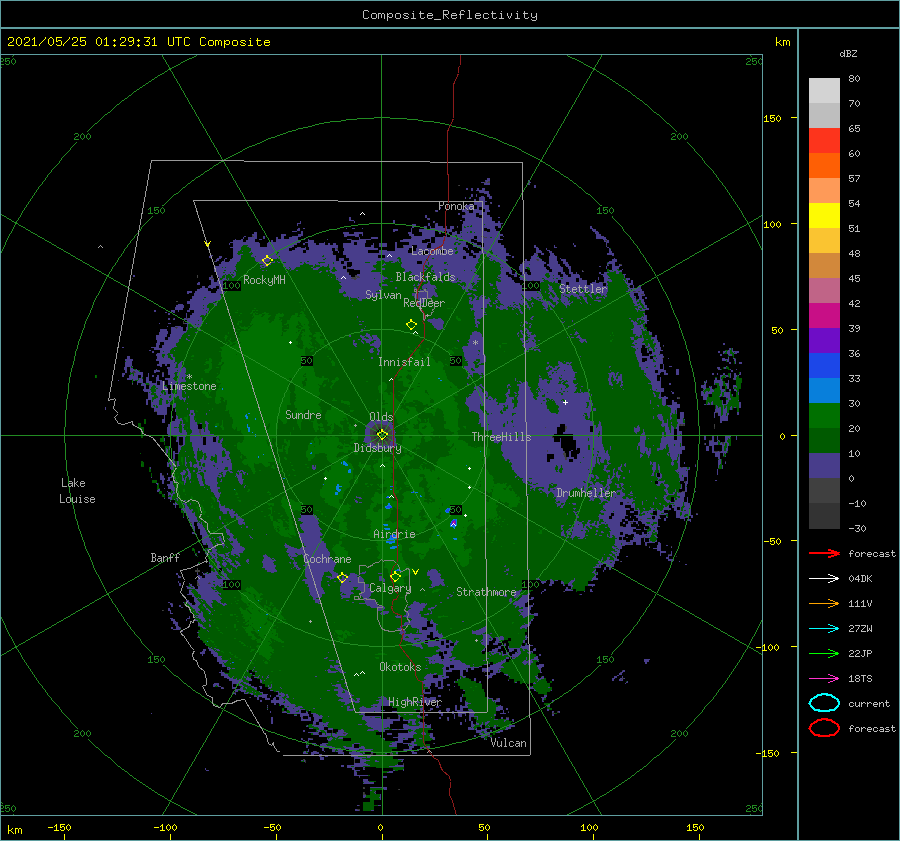Click the cyan 'current' ellipse legend icon
The height and width of the screenshot is (841, 900).
(824, 703)
